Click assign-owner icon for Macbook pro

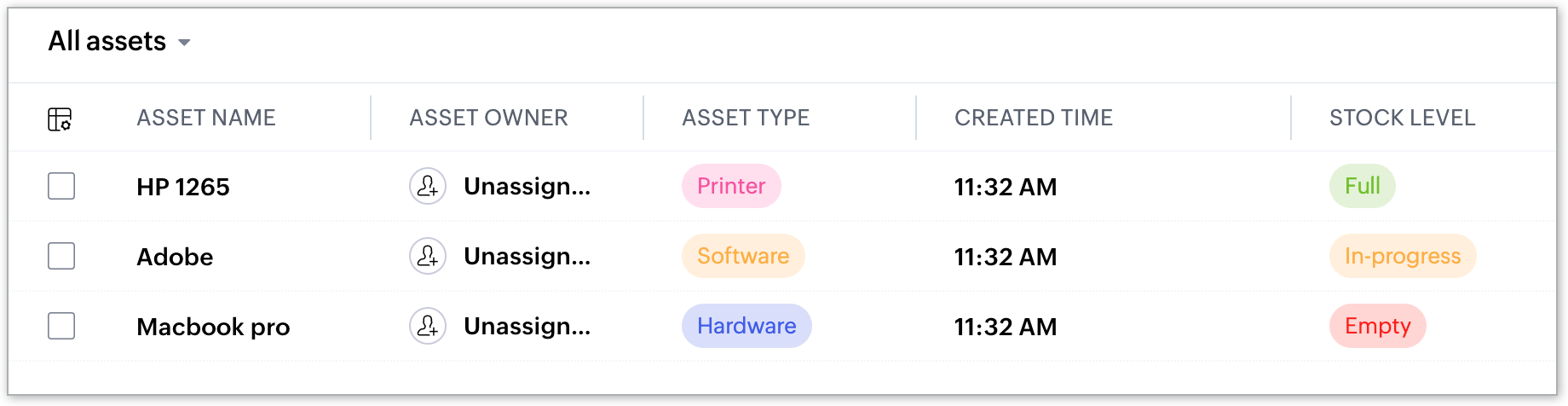[428, 326]
